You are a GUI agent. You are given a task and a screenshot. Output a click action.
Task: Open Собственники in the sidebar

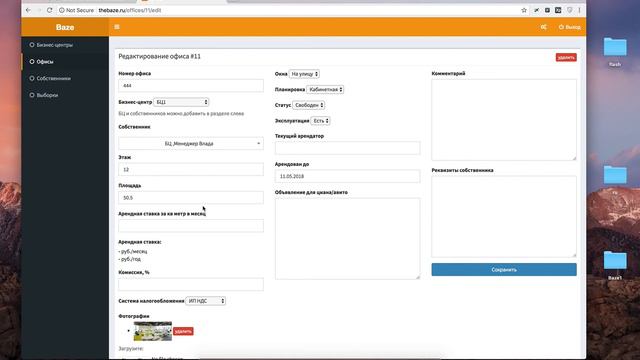53,78
